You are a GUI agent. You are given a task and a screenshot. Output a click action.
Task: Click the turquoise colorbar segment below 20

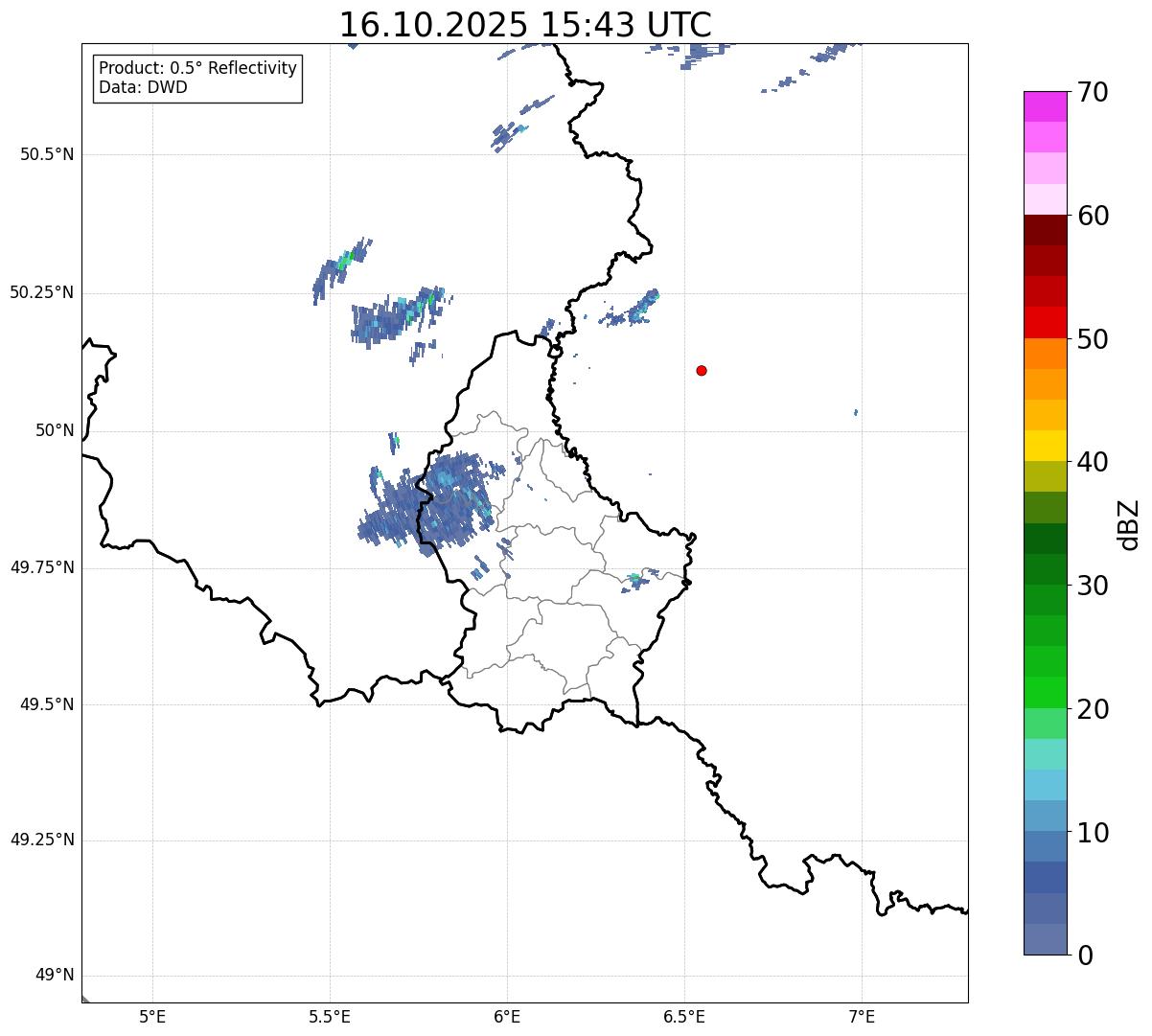(1045, 754)
